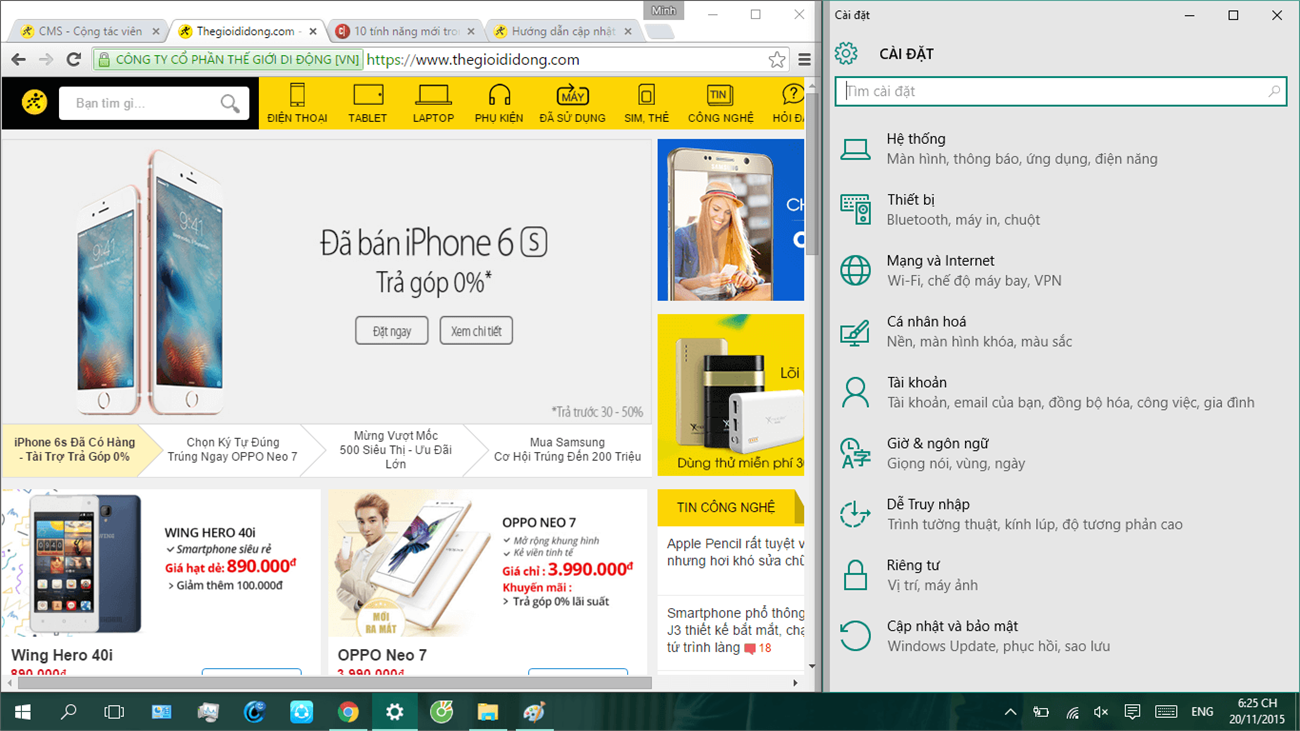Screen dimensions: 1300x731
Task: Click the website search magnifier
Action: point(230,103)
